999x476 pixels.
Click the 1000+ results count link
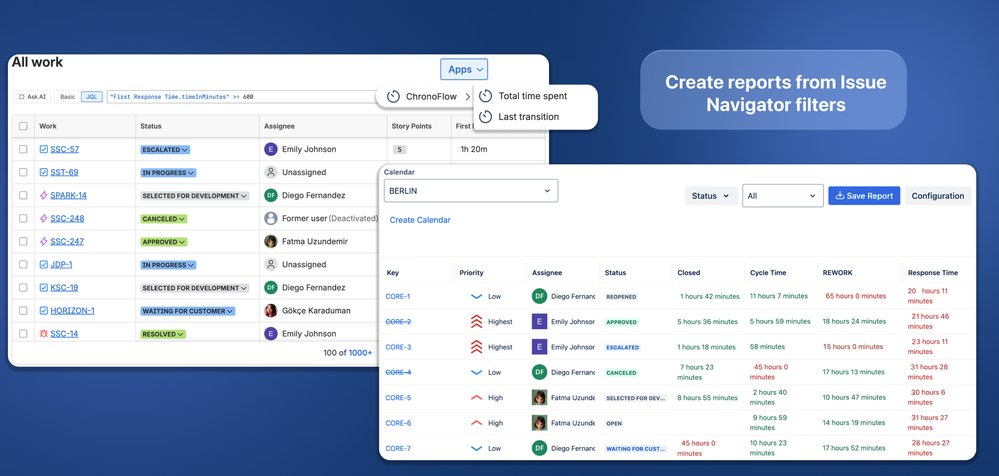361,352
